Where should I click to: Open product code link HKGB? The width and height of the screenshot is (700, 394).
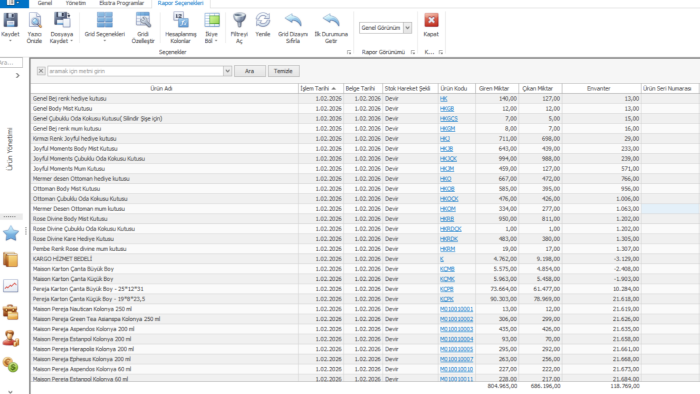447,108
